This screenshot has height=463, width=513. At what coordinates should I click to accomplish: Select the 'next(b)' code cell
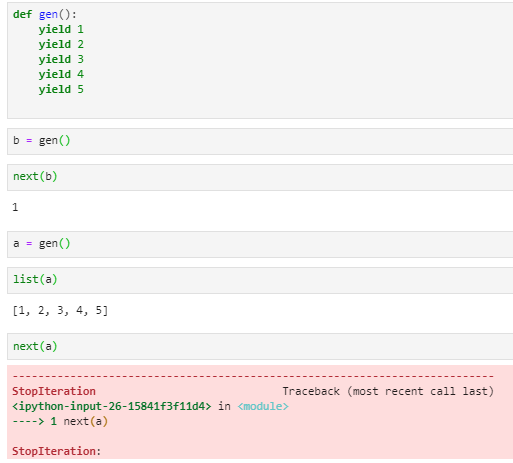(260, 177)
